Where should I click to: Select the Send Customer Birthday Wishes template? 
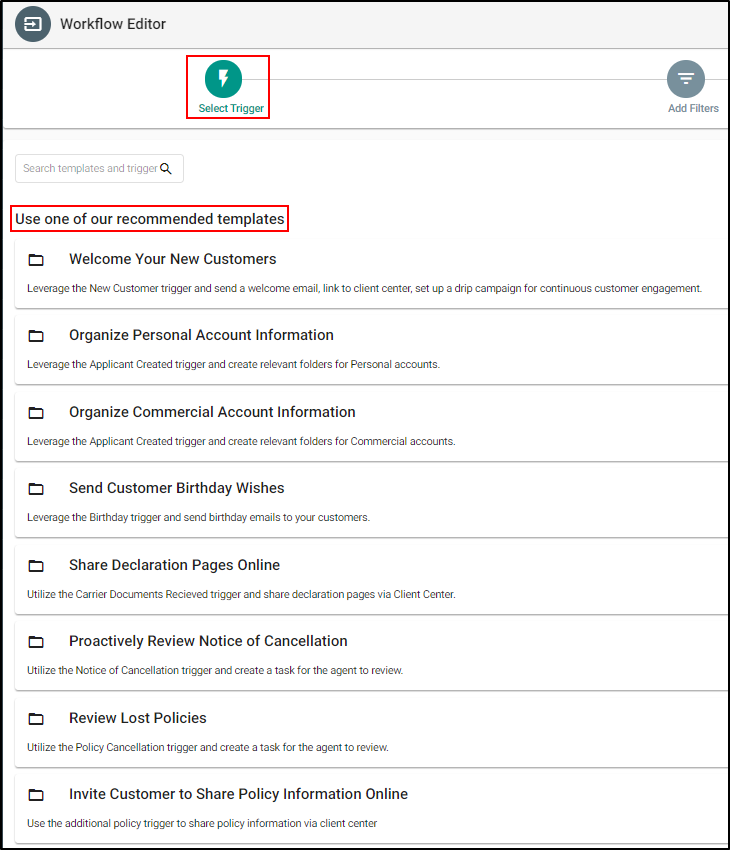[x=176, y=488]
